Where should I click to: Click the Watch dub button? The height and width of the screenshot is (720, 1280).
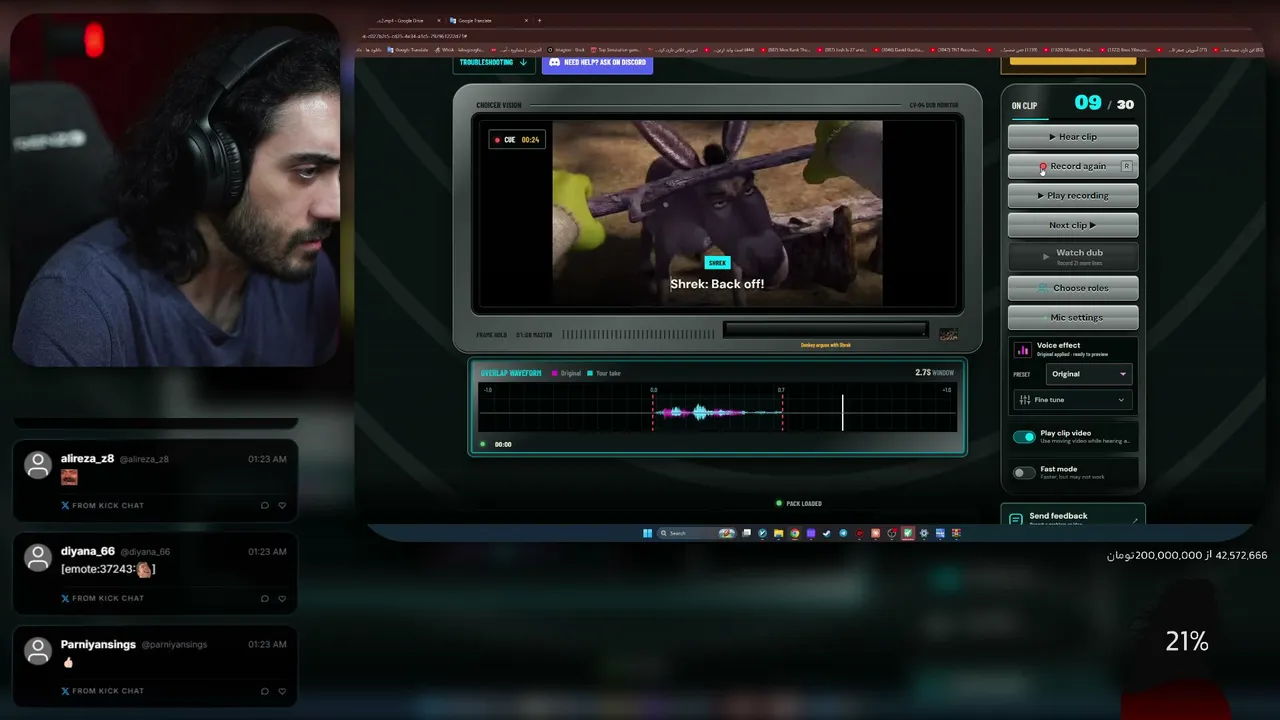point(1073,256)
